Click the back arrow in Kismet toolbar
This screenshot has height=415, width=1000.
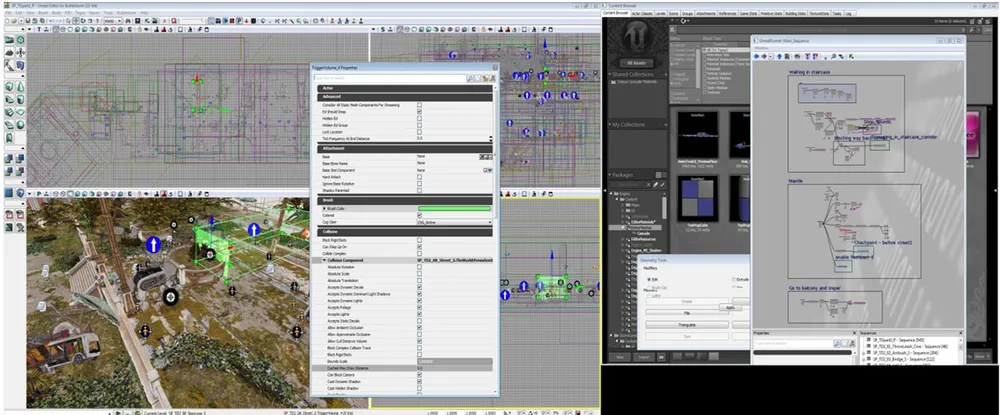[758, 56]
